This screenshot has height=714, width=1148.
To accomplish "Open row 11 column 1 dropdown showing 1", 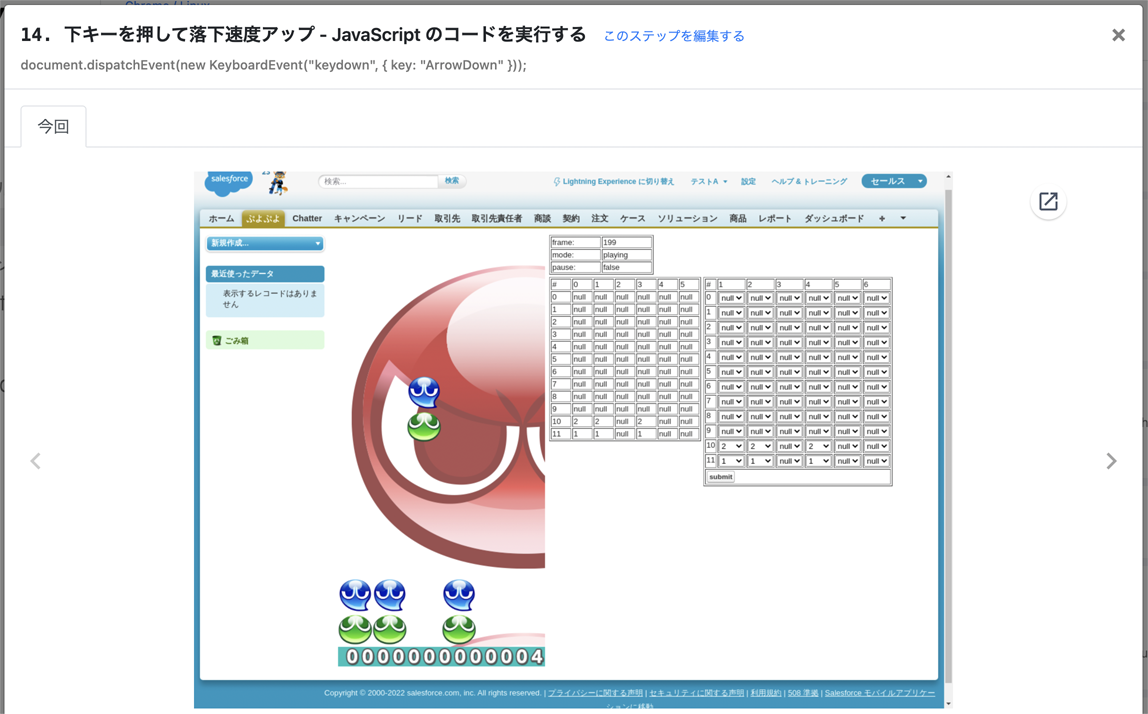I will tap(731, 461).
